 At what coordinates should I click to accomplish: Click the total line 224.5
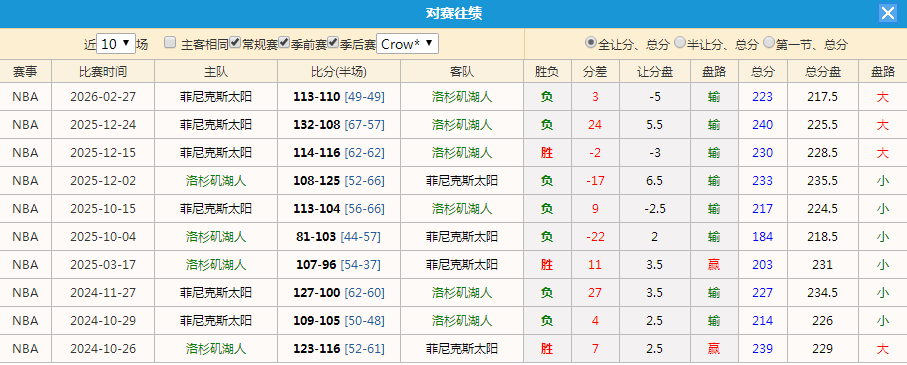point(823,209)
